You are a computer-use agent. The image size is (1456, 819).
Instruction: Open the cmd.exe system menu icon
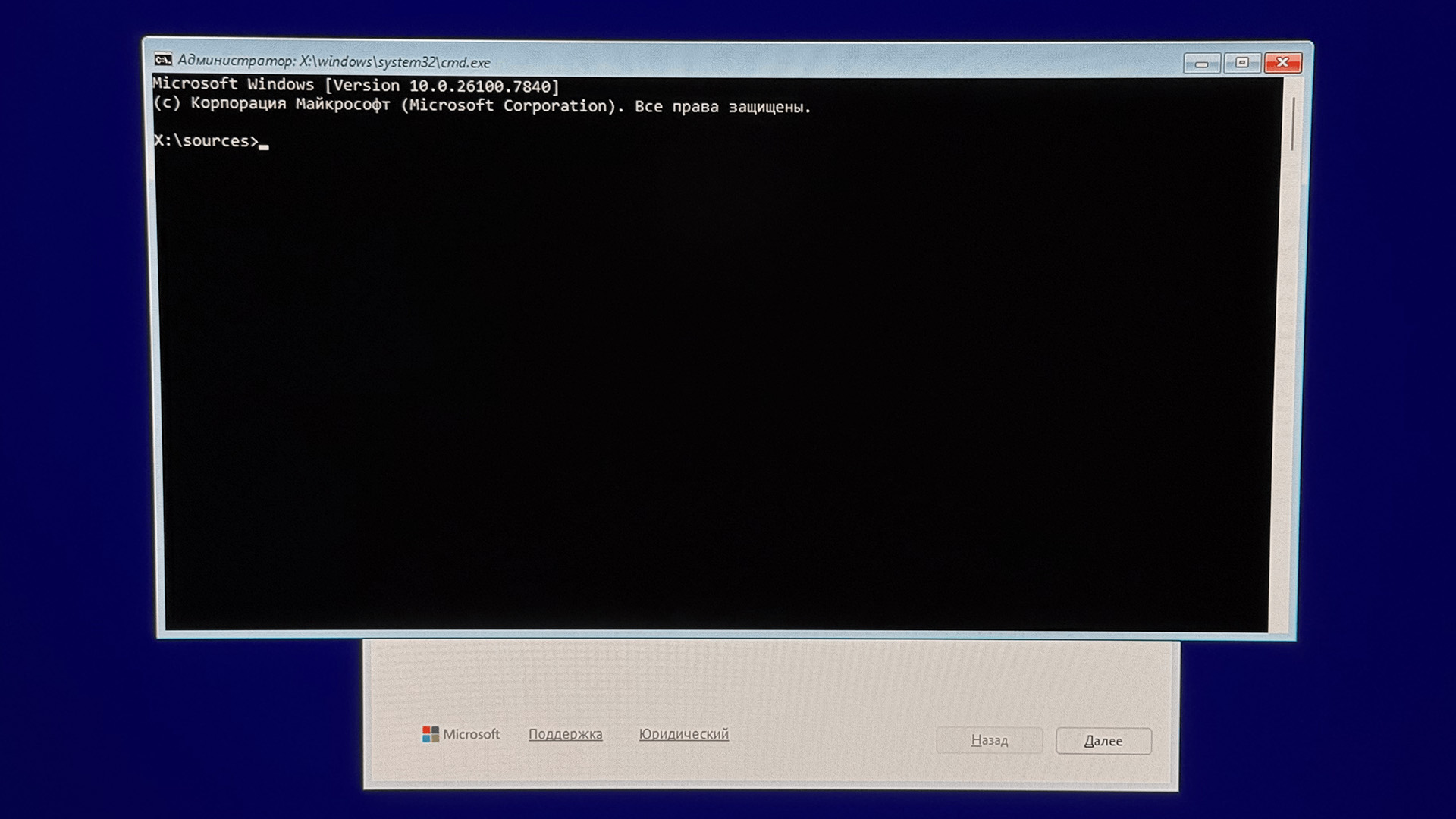(163, 60)
